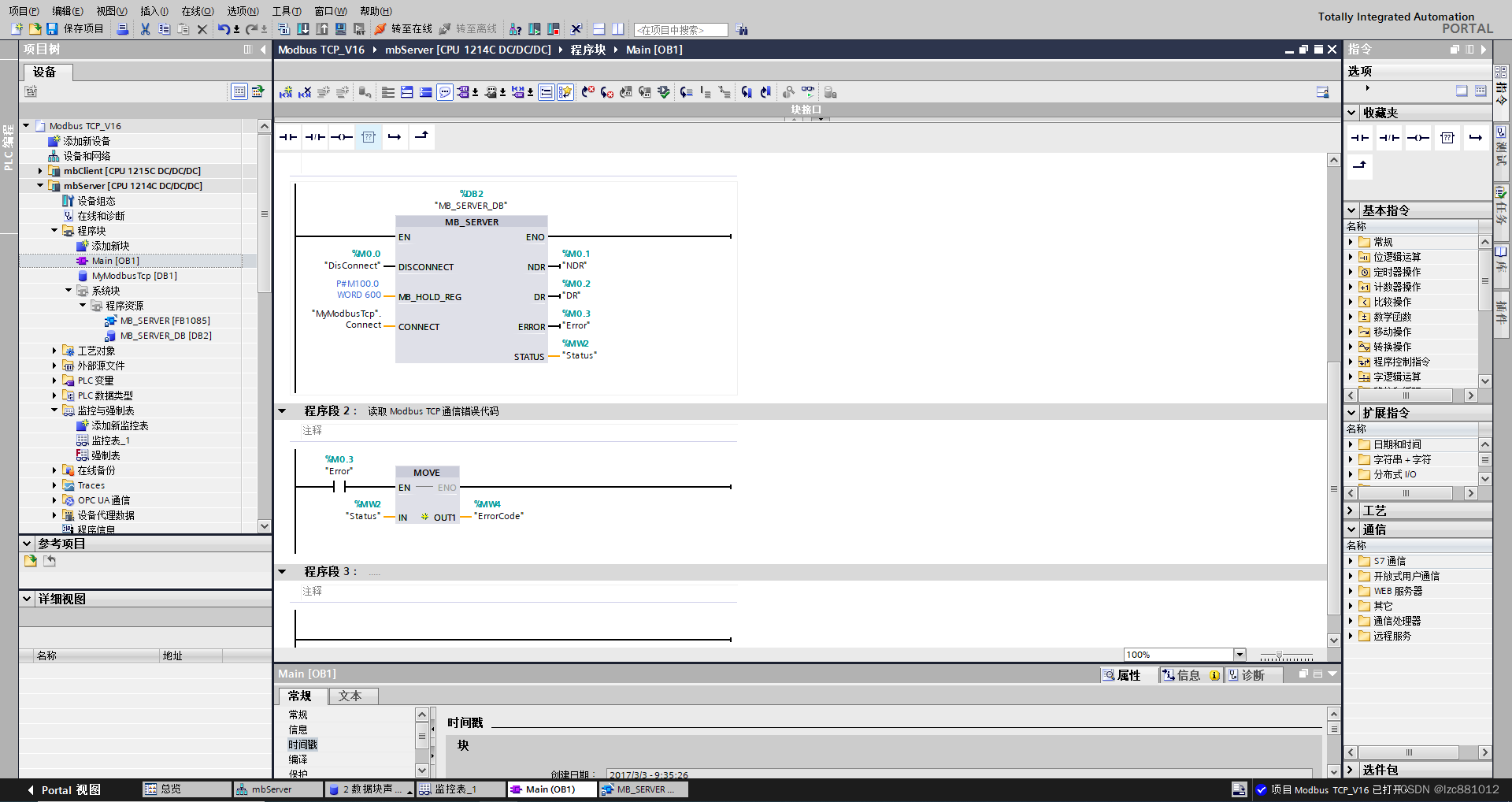The height and width of the screenshot is (802, 1512).
Task: Click the Open branch icon in the editor favorites bar
Action: 395,137
